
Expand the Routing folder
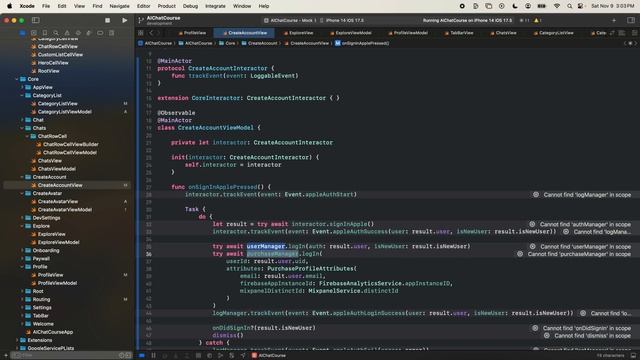[22, 300]
